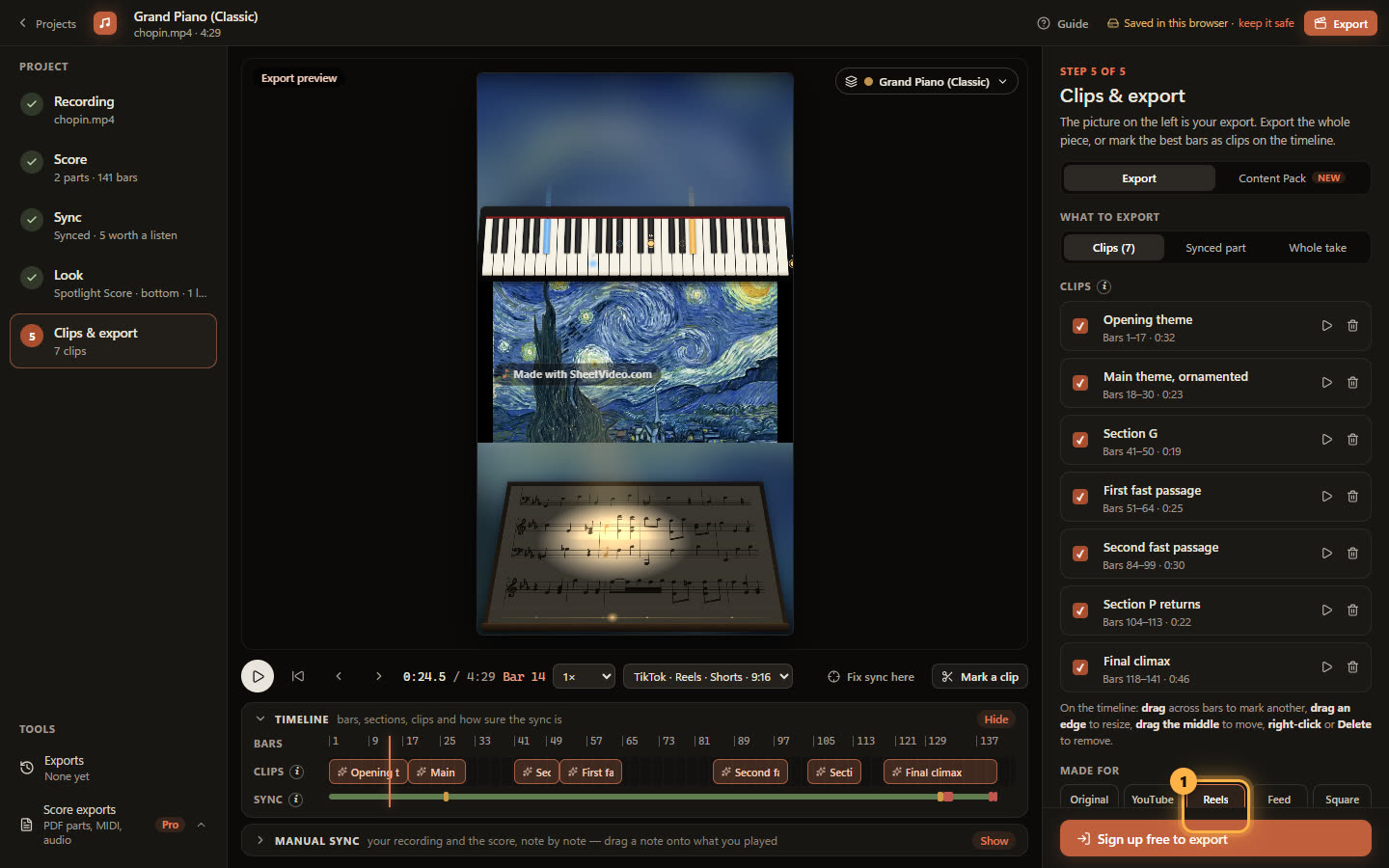Image resolution: width=1389 pixels, height=868 pixels.
Task: Skip back to the start of the recording
Action: click(x=298, y=676)
